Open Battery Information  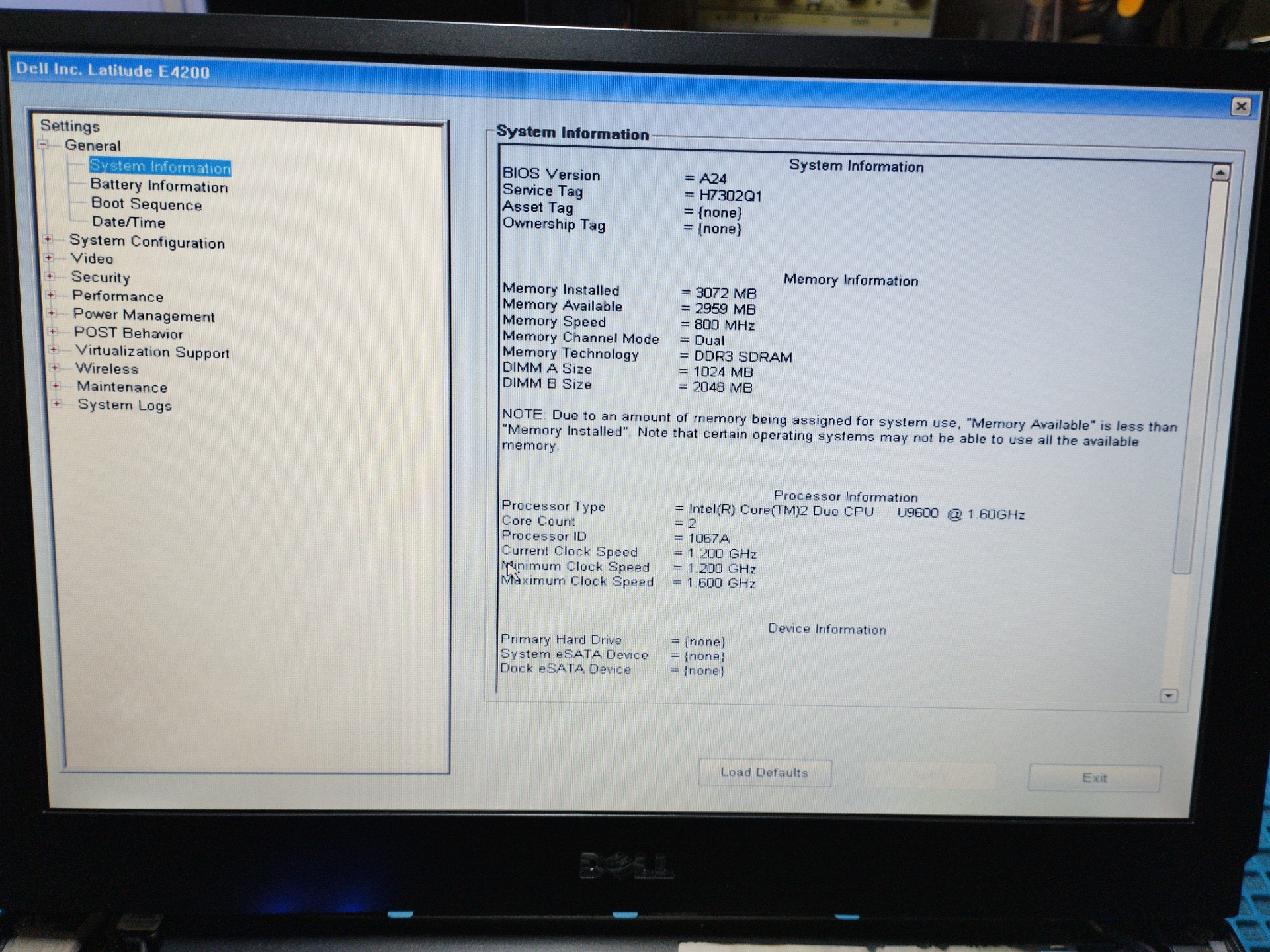pos(159,186)
